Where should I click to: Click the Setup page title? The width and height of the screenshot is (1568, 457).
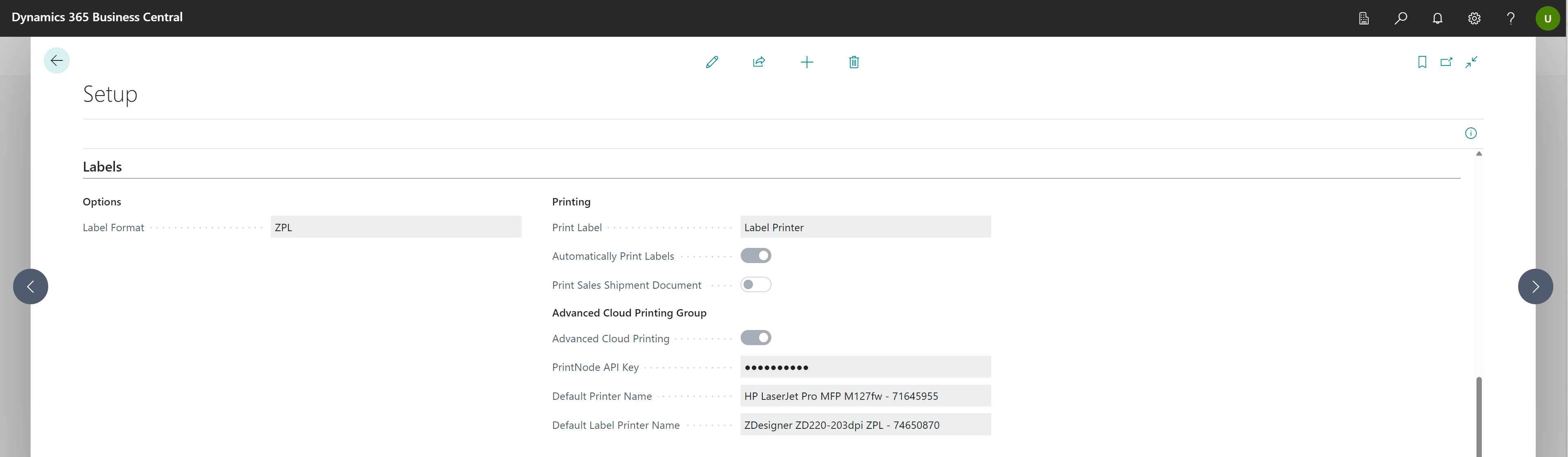(110, 94)
